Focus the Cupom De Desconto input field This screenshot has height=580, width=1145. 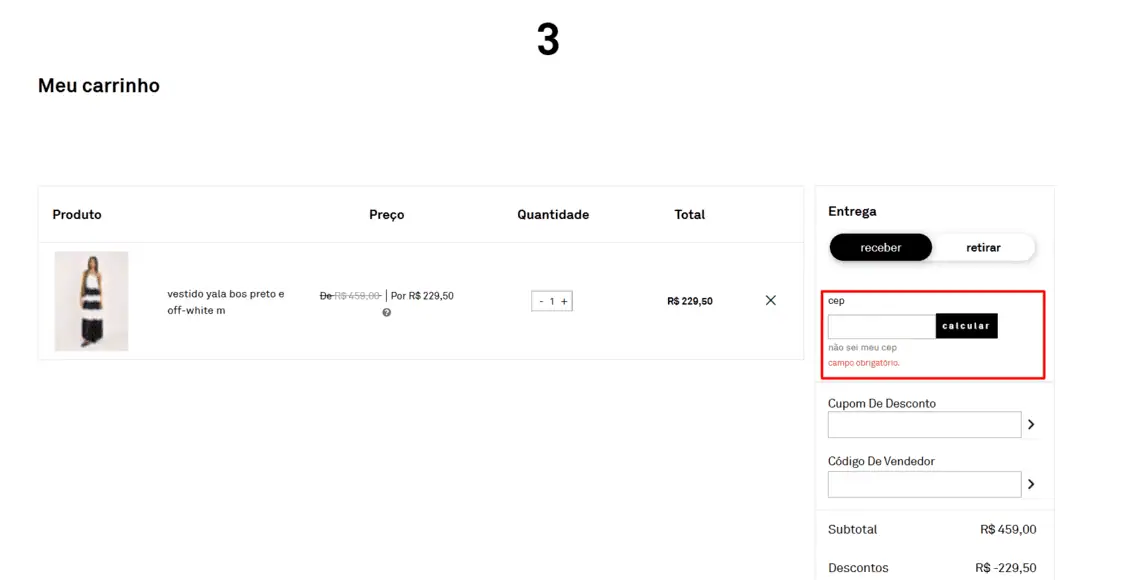pos(924,424)
